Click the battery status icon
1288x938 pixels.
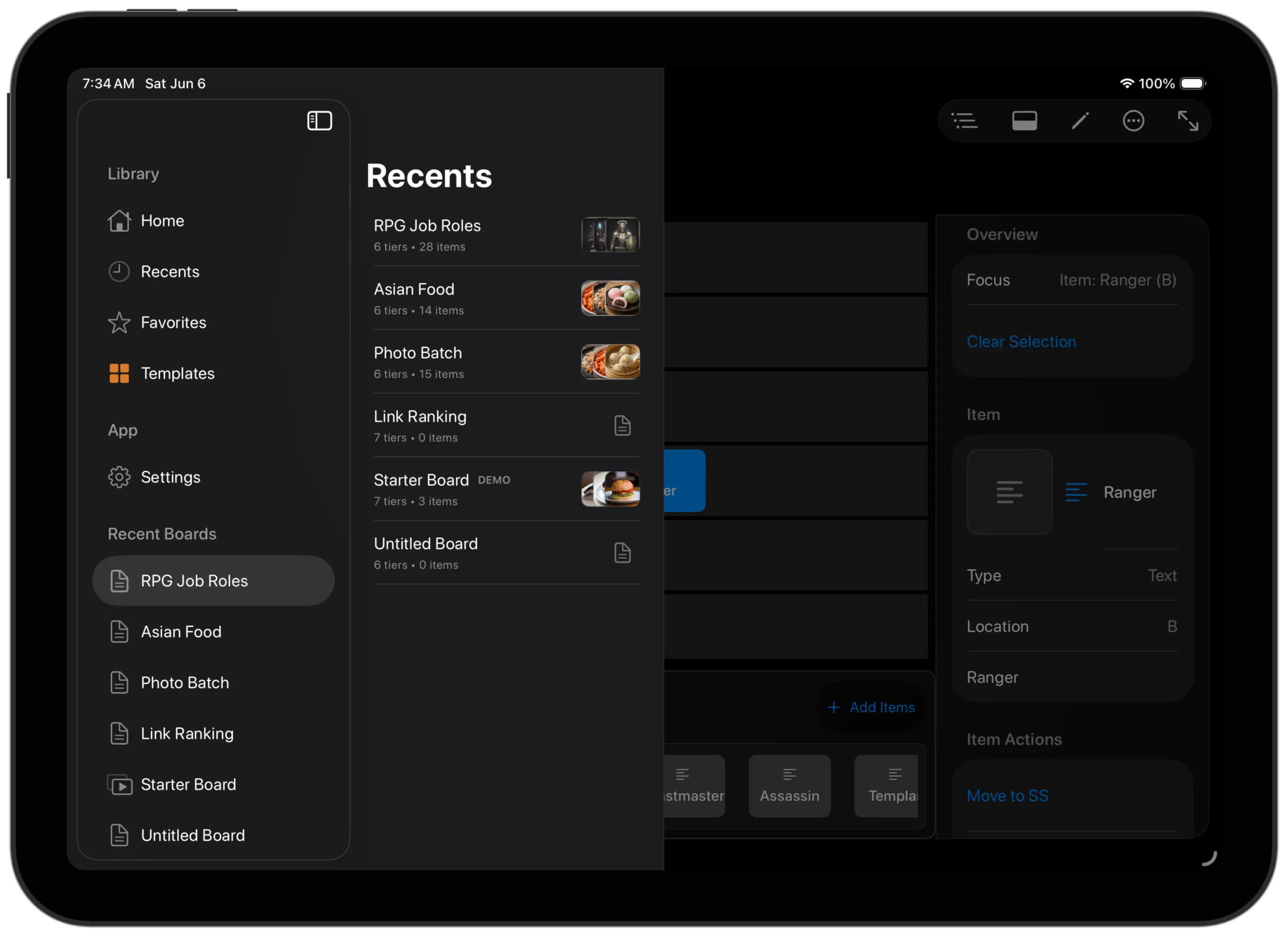click(1193, 84)
